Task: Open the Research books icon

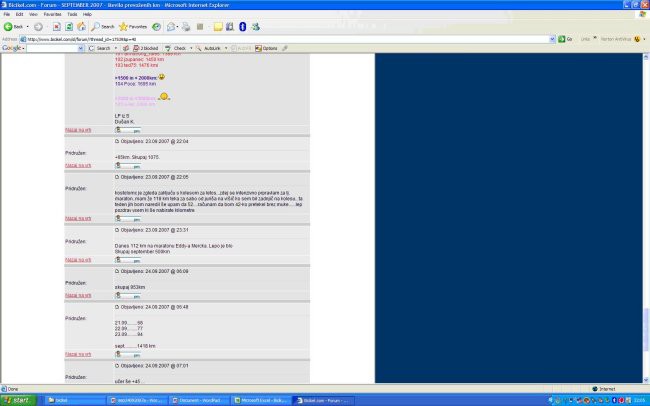Action: tap(230, 27)
